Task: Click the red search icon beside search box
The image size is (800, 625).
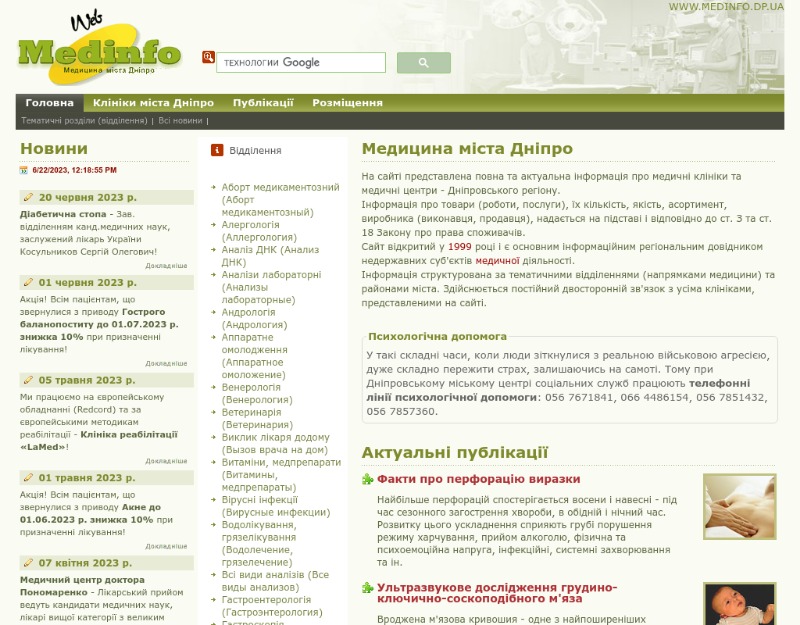Action: 208,57
